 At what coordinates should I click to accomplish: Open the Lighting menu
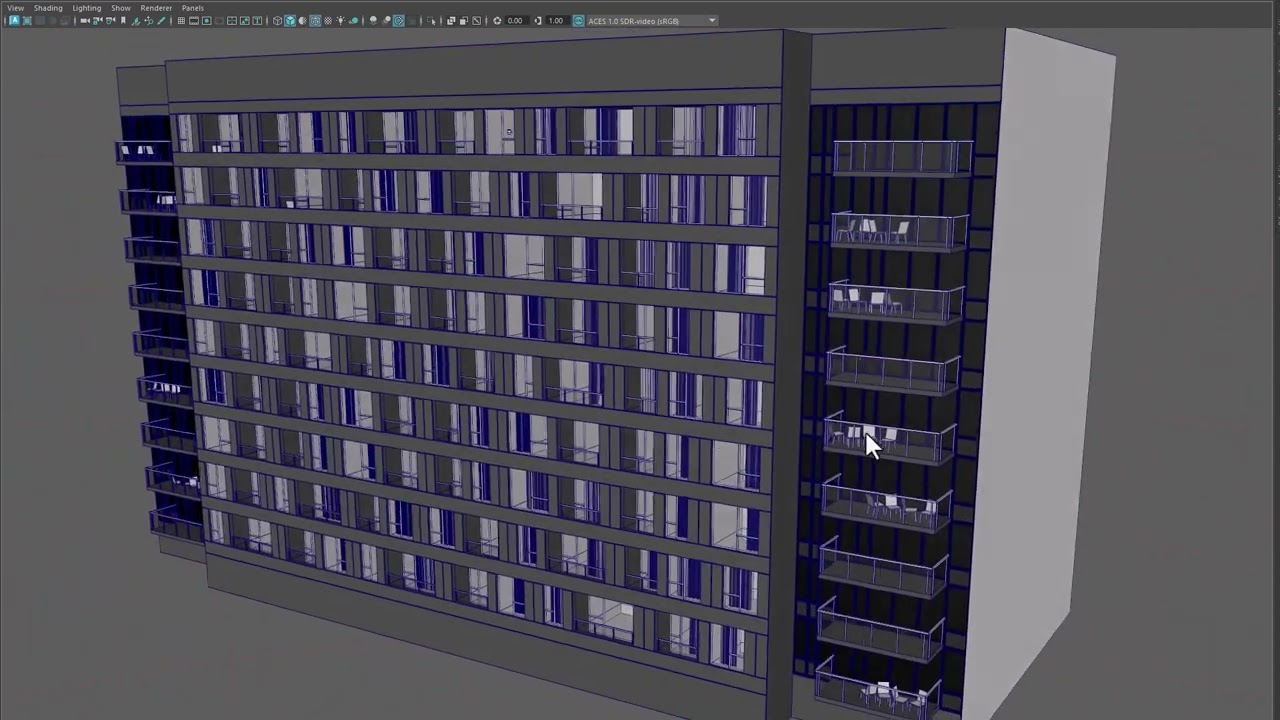point(86,7)
